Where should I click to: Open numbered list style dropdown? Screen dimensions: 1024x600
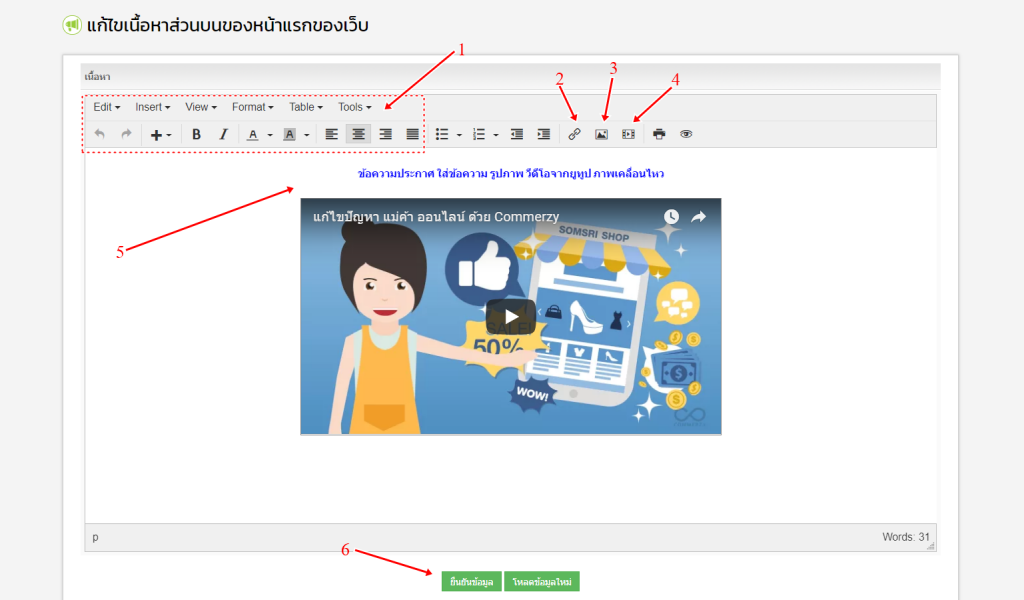pos(496,135)
